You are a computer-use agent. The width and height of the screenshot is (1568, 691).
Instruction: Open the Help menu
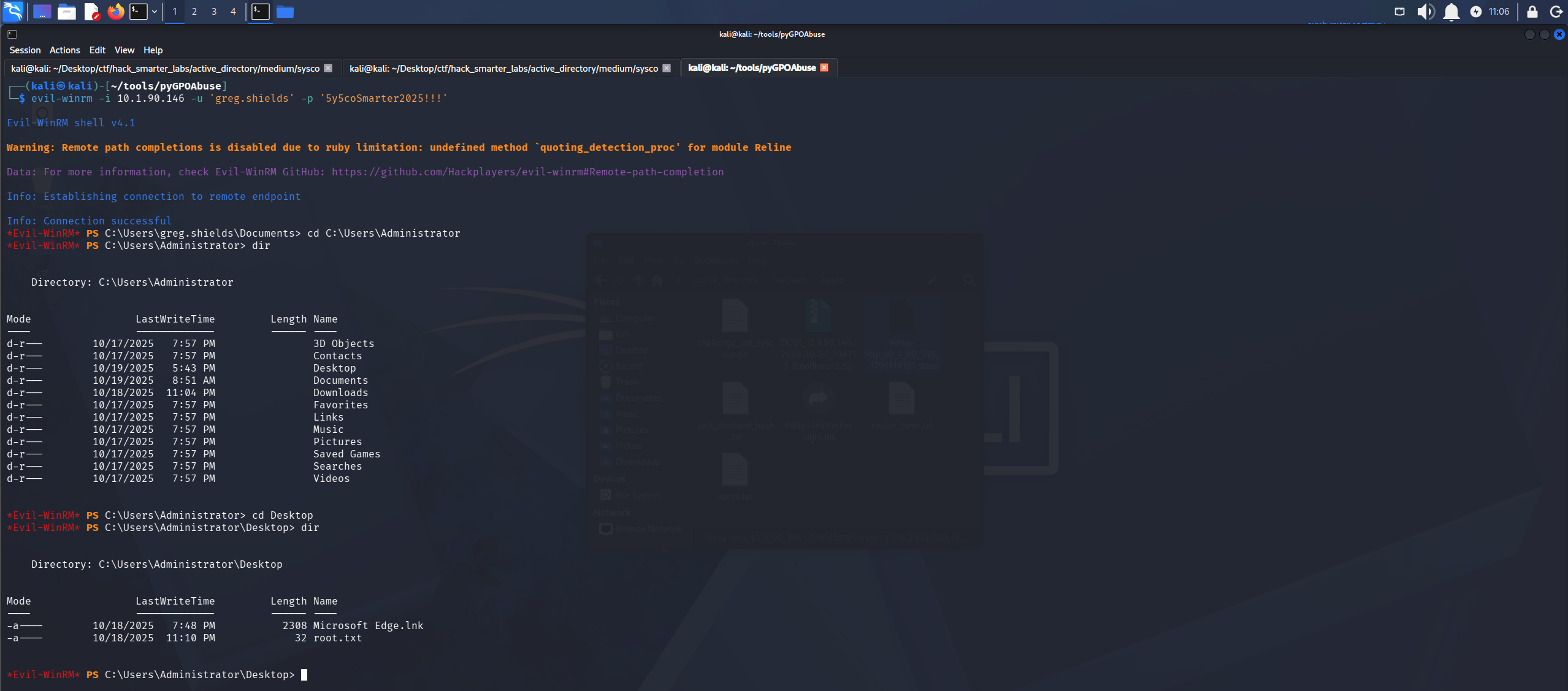pyautogui.click(x=153, y=50)
